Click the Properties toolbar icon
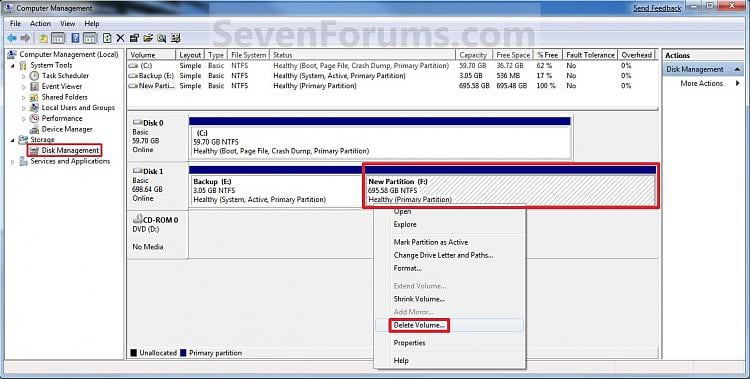The image size is (750, 379). point(134,38)
